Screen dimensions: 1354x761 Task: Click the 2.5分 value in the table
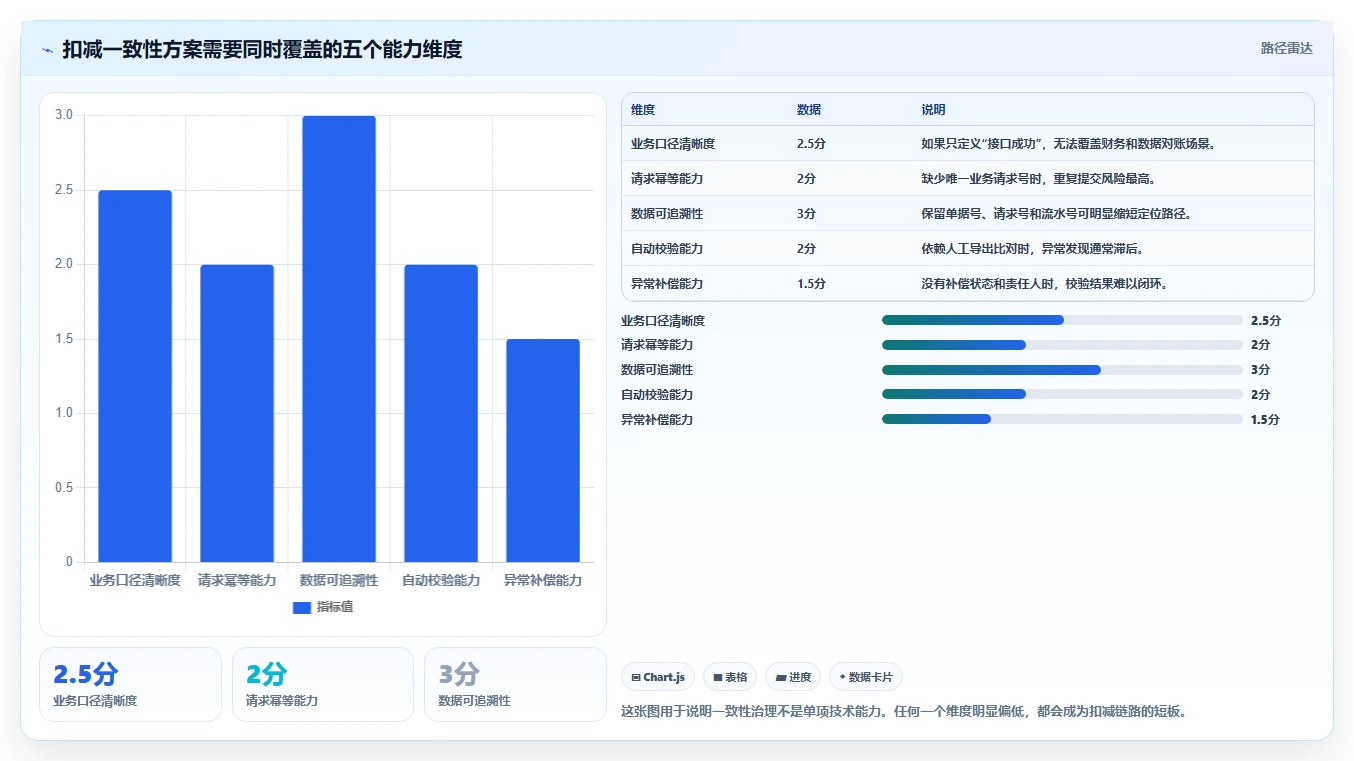[x=811, y=144]
